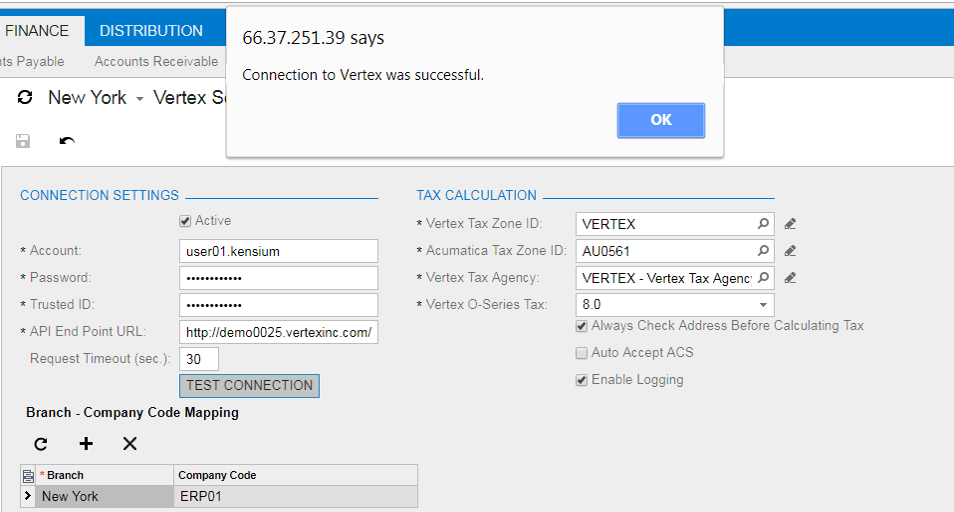Click the TEST CONNECTION button
Screen dimensions: 954x512
(249, 386)
